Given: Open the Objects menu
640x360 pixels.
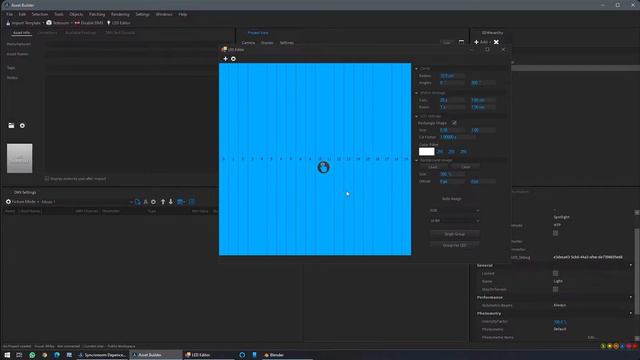Looking at the screenshot, I should pyautogui.click(x=76, y=14).
